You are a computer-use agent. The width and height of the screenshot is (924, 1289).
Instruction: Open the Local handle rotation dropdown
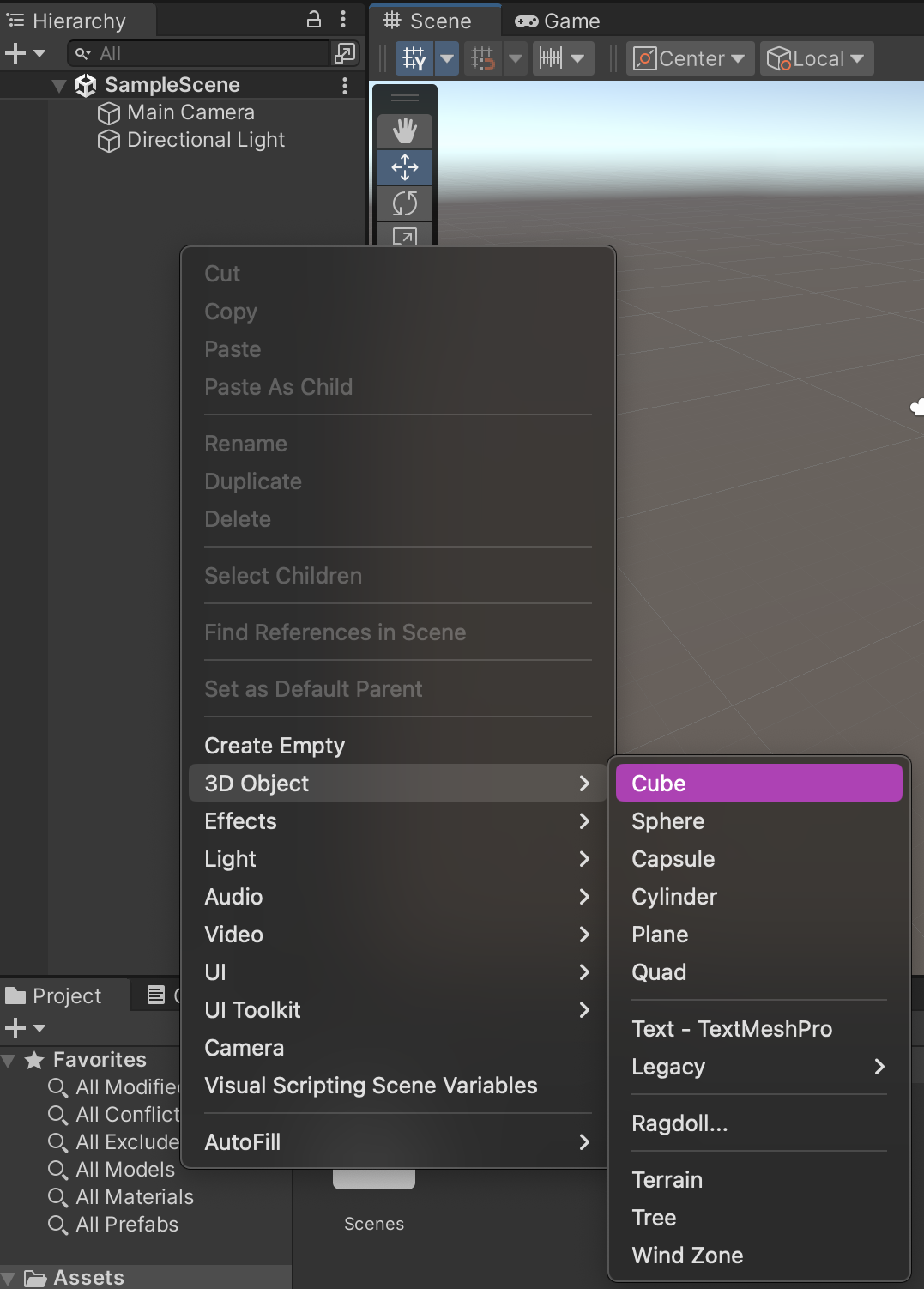816,58
